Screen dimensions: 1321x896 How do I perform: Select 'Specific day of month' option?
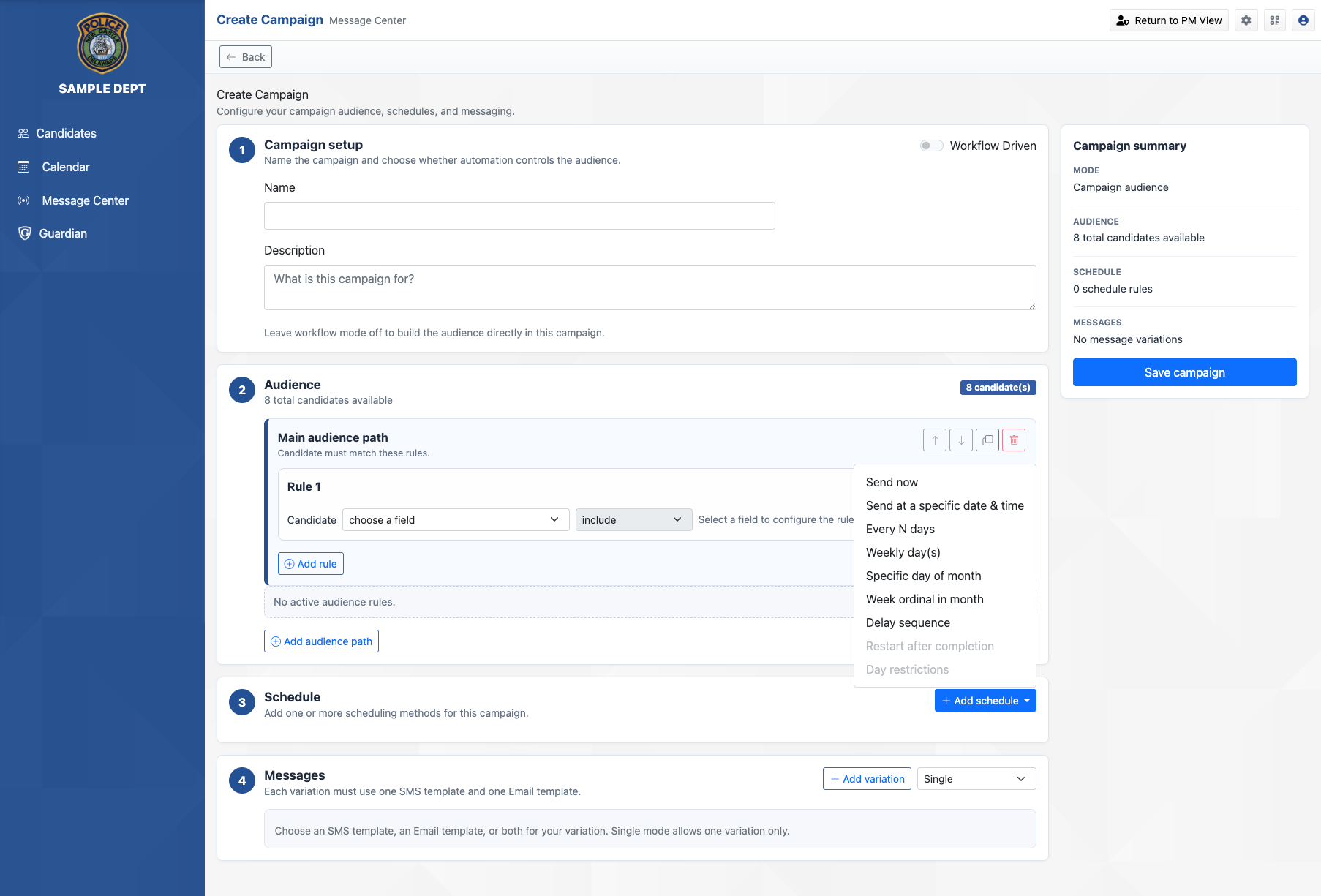pyautogui.click(x=945, y=576)
